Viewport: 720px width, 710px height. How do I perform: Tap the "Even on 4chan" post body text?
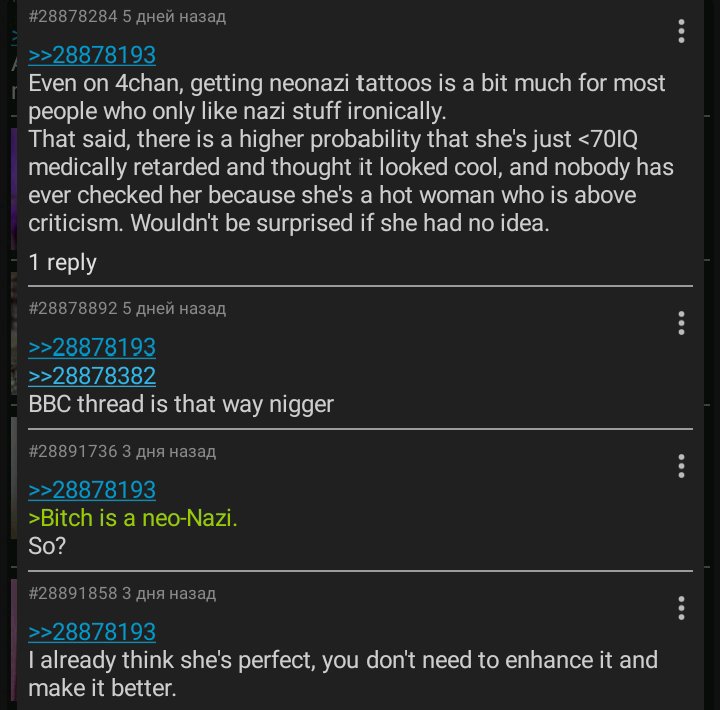[351, 153]
